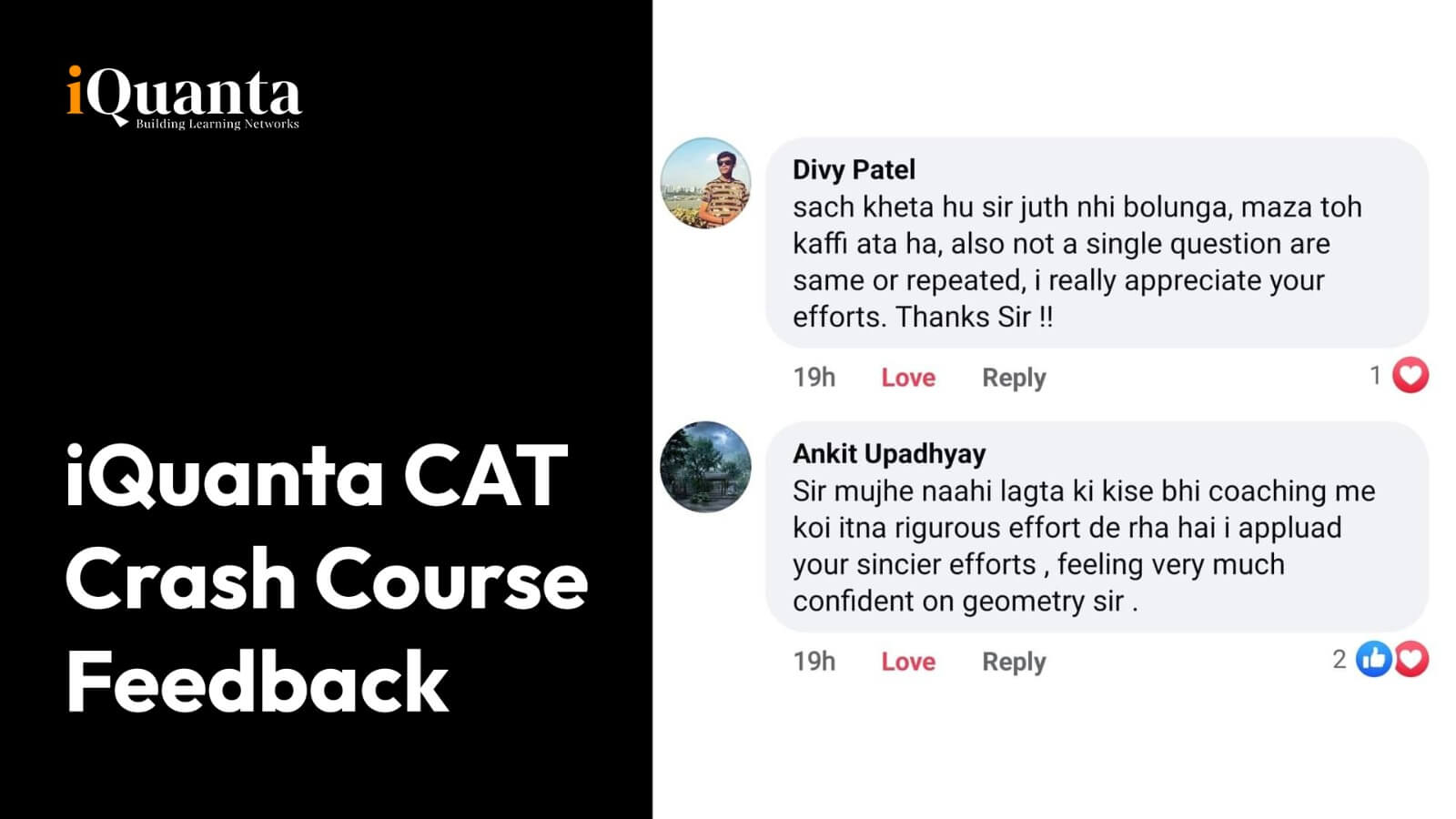Screen dimensions: 1456x819
Task: Click Ankit Upadhyay's comment text bubble
Action: (x=1097, y=527)
